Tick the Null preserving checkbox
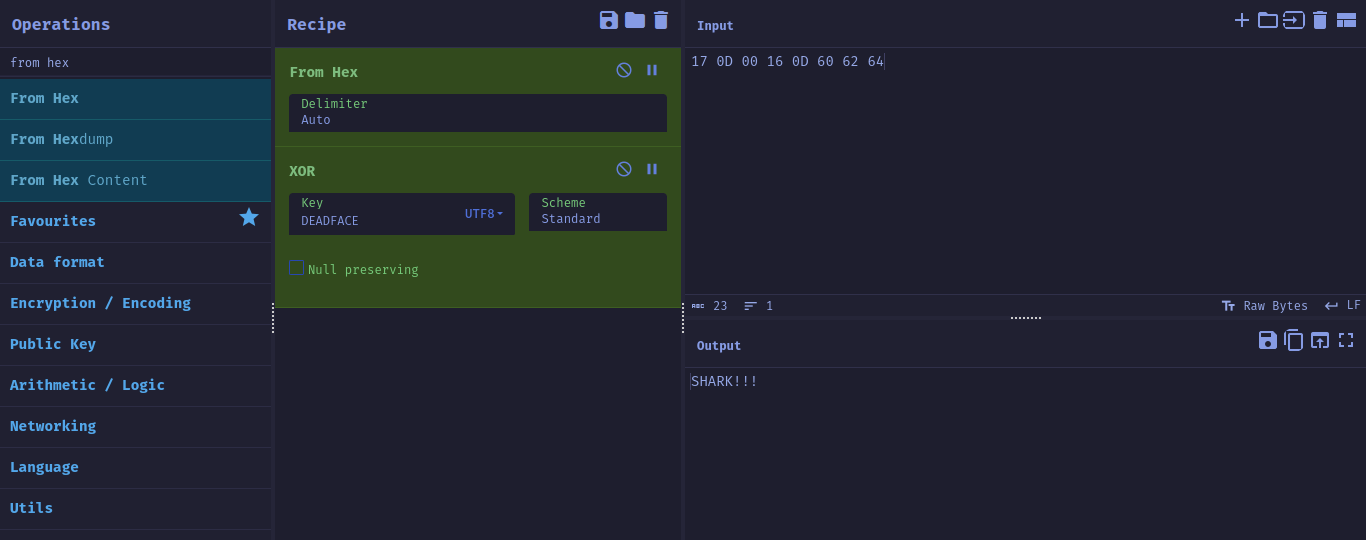1366x540 pixels. (x=296, y=268)
